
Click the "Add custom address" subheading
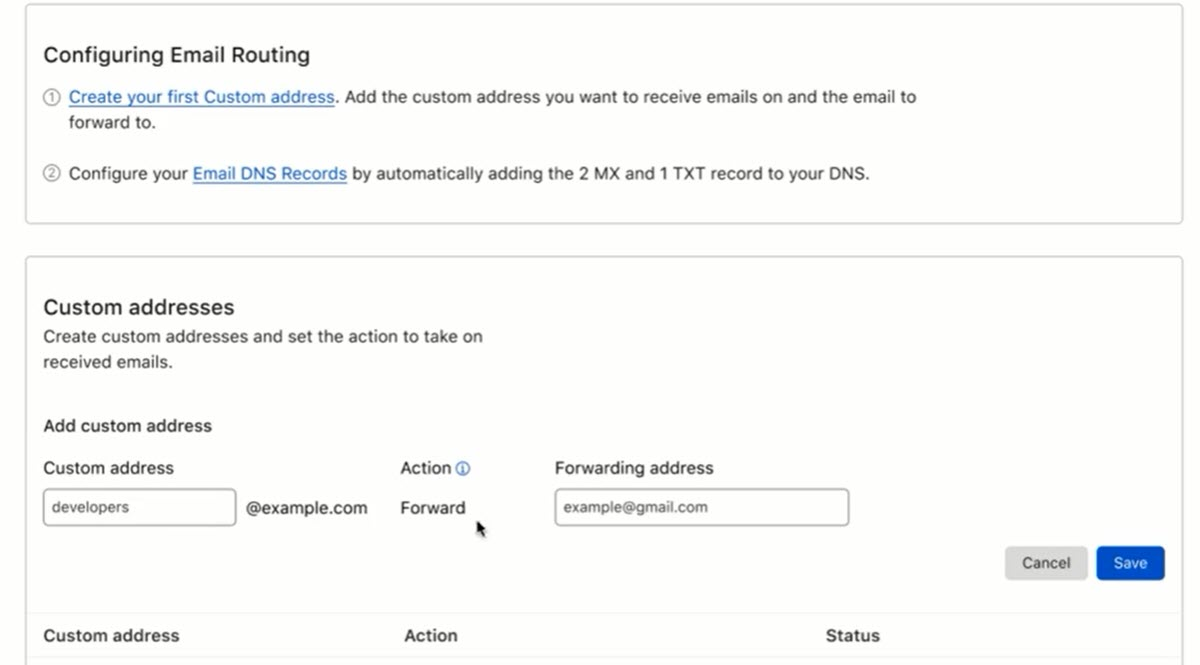pyautogui.click(x=127, y=426)
